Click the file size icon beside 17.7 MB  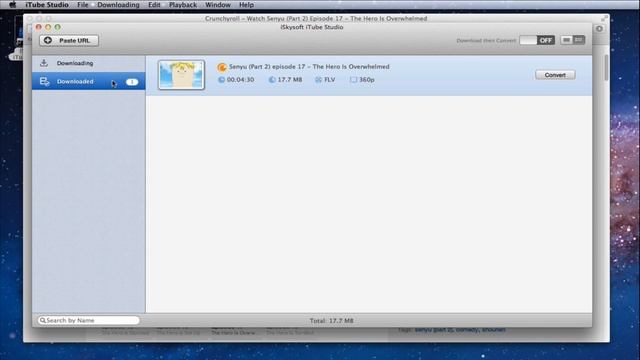coord(272,80)
